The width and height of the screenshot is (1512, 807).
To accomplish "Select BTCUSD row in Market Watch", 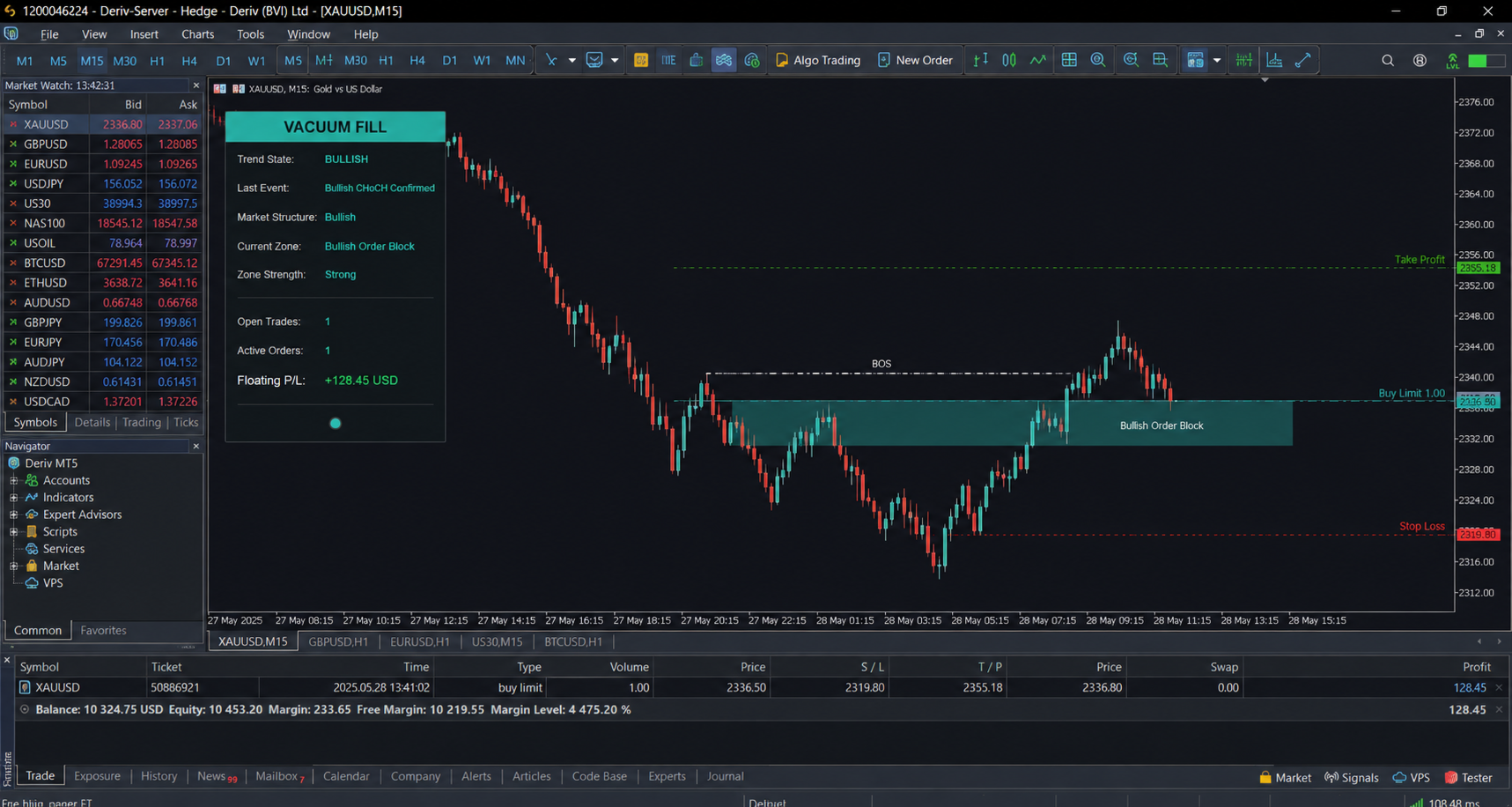I will pyautogui.click(x=102, y=263).
